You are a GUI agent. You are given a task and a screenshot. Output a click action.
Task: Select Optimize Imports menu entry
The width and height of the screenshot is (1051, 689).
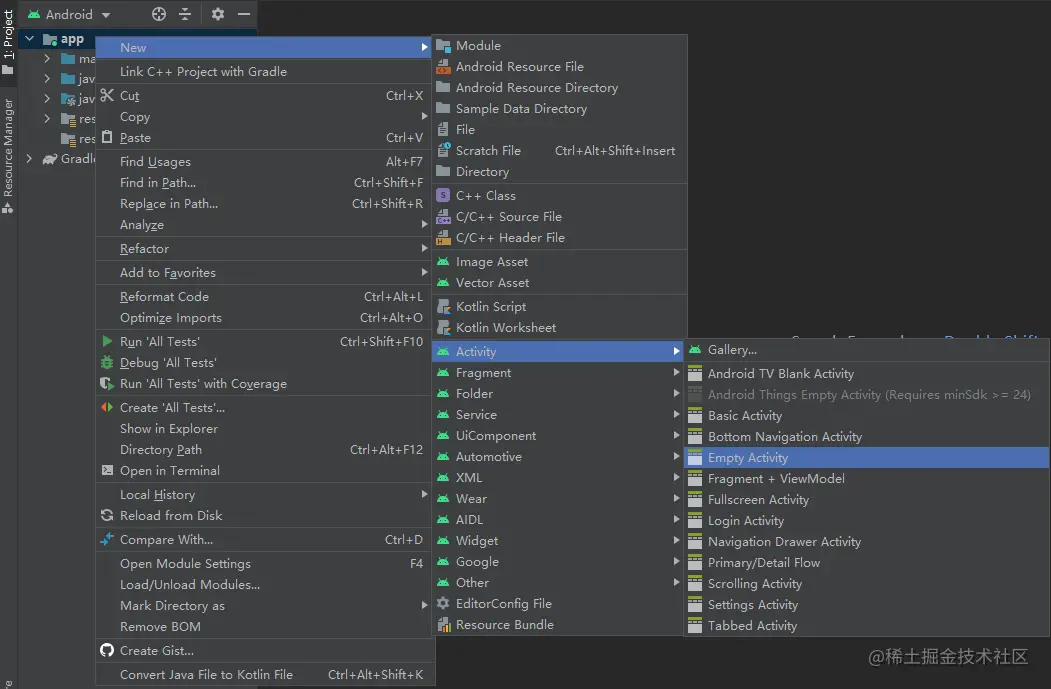tap(263, 318)
